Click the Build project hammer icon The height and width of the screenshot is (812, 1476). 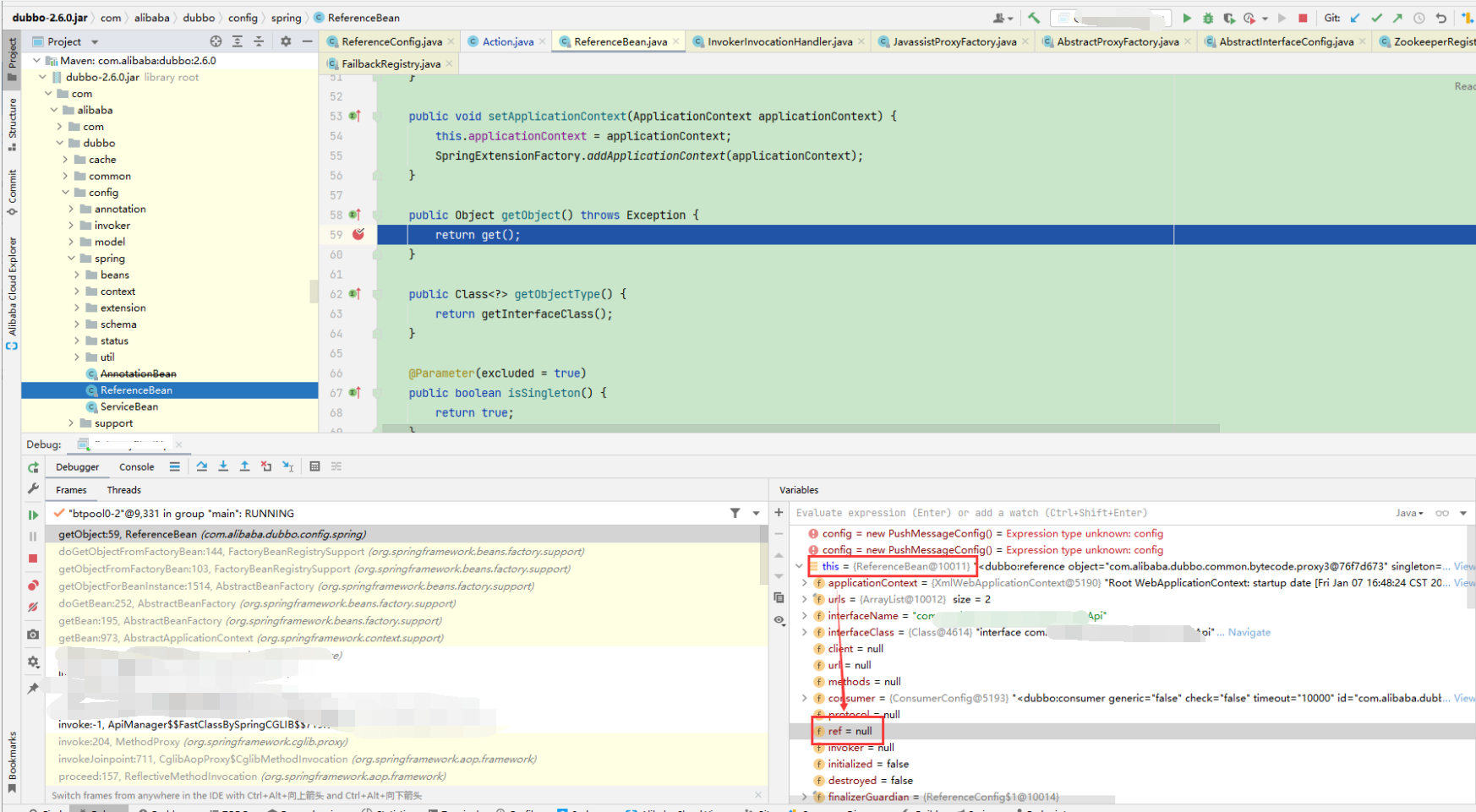(1034, 18)
